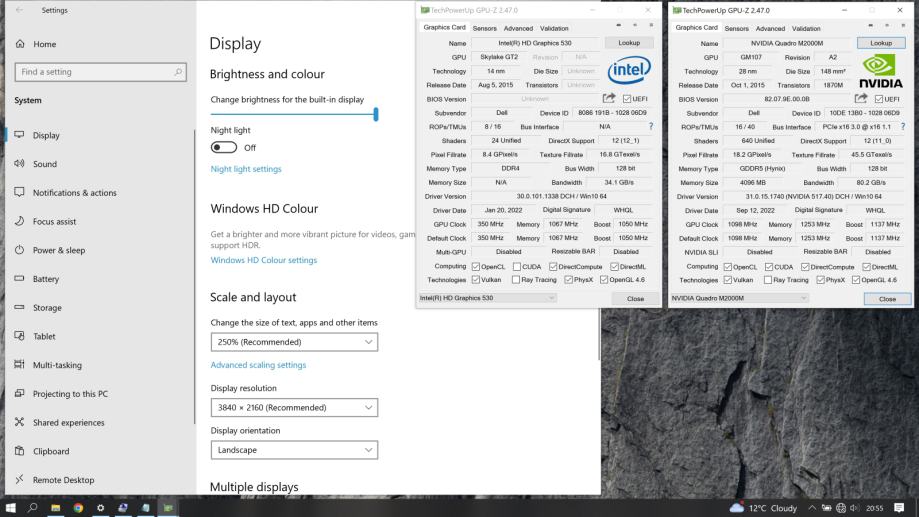Tick the CUDA checkbox in Intel GPU-Z
The width and height of the screenshot is (919, 517).
pos(517,266)
